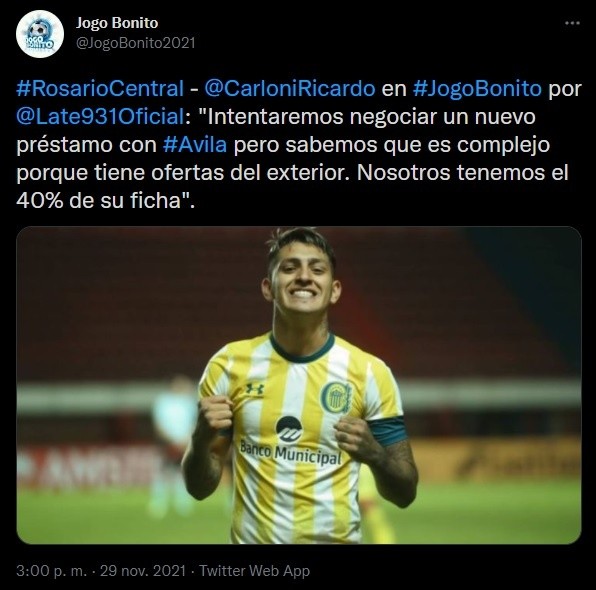The image size is (596, 590).
Task: Visit the @CarloniRicardo mention
Action: tap(290, 89)
